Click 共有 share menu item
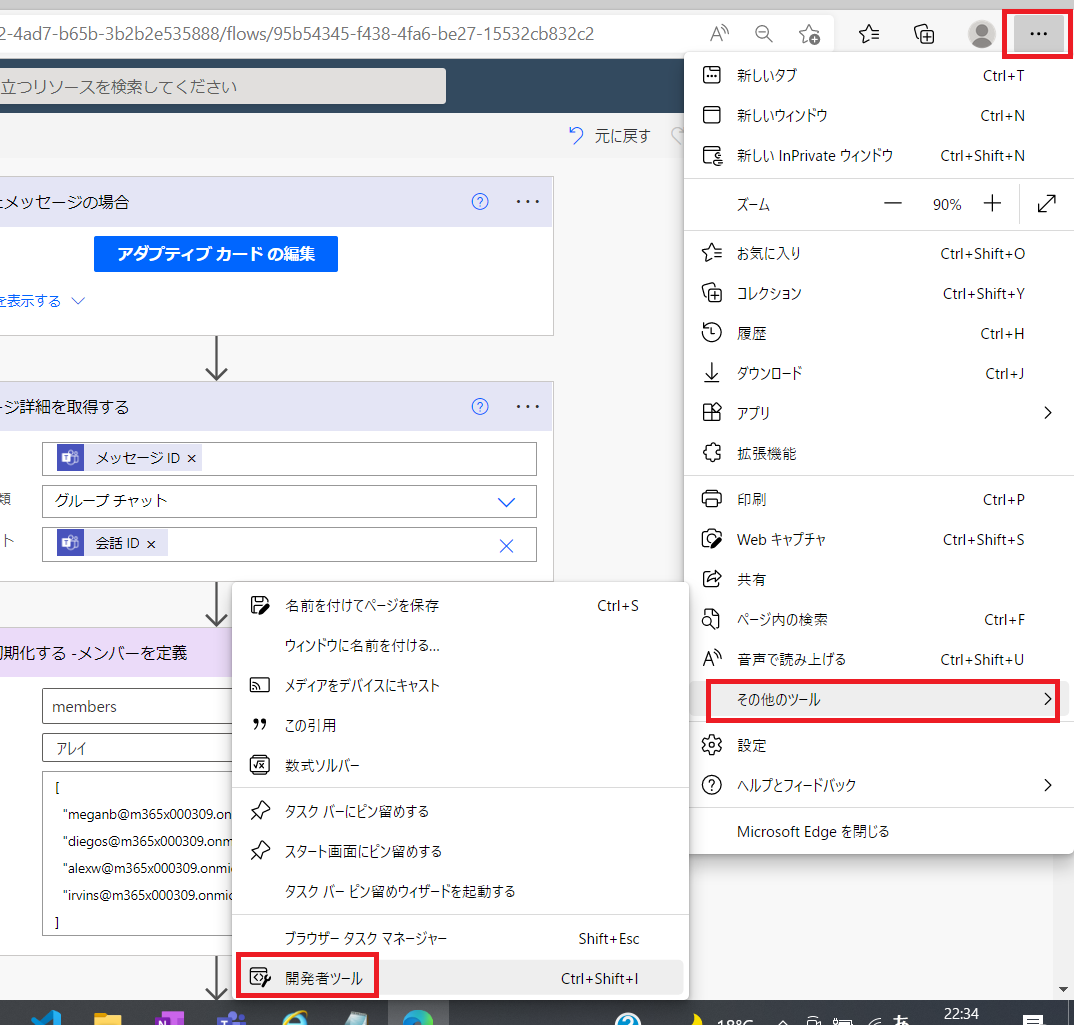This screenshot has width=1074, height=1025. click(879, 579)
